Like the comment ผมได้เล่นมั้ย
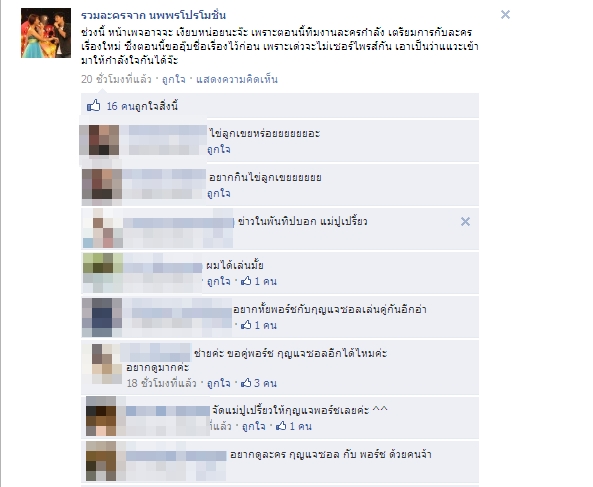 (x=219, y=281)
